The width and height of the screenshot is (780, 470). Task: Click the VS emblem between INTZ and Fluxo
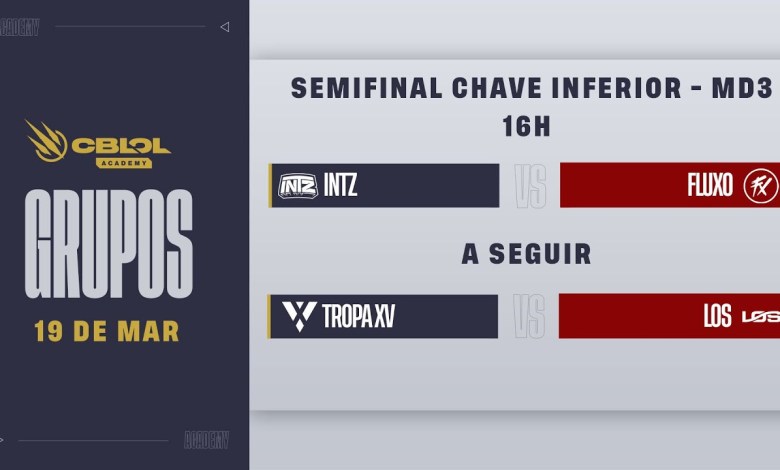click(530, 186)
